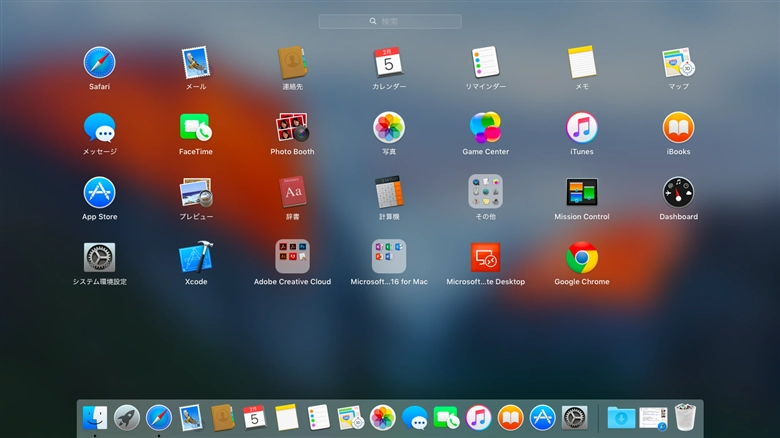Image resolution: width=780 pixels, height=438 pixels.
Task: Click Safari compass in the Dock
Action: [159, 417]
